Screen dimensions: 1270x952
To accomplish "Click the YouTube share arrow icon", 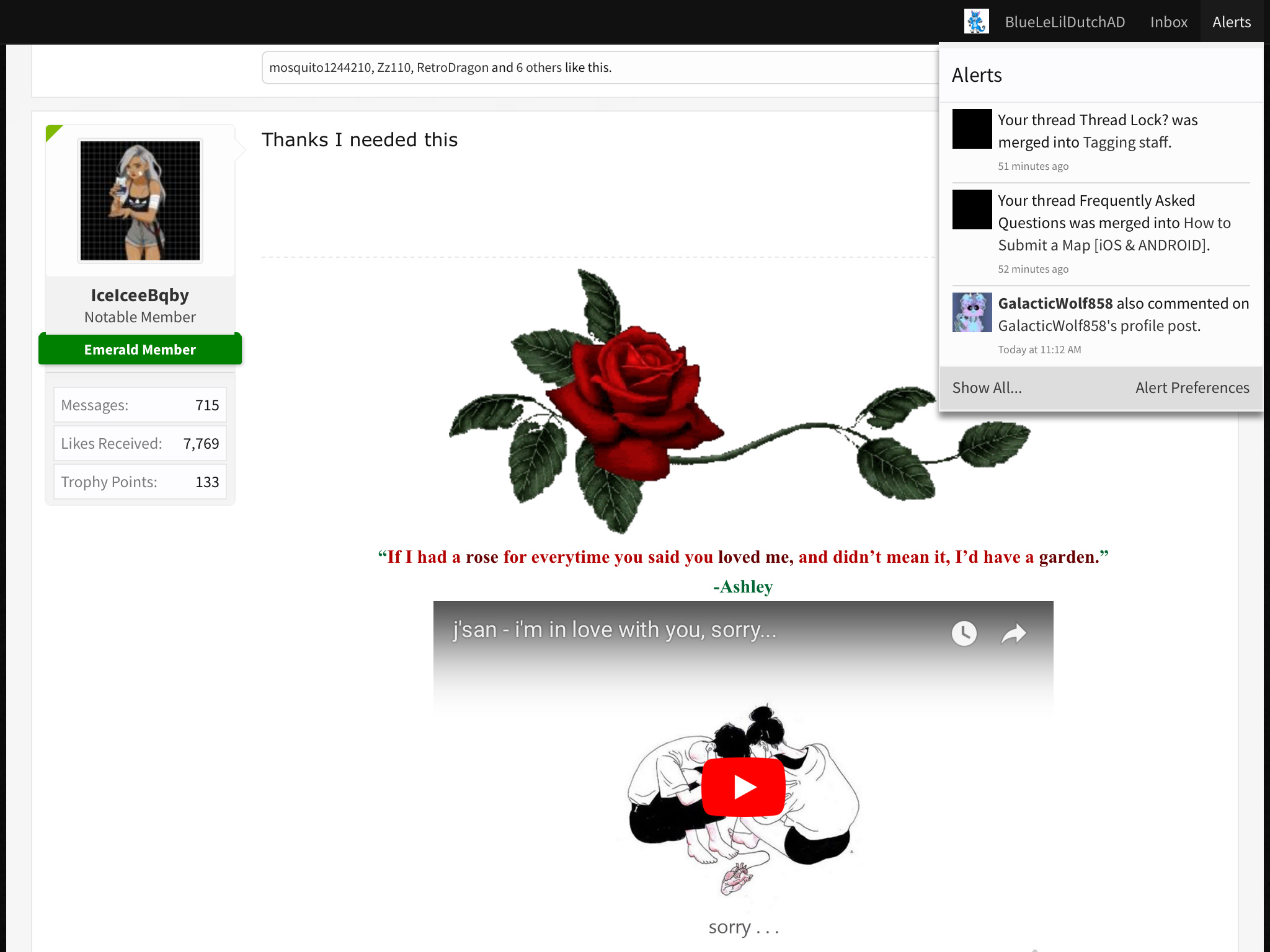I will 1014,633.
